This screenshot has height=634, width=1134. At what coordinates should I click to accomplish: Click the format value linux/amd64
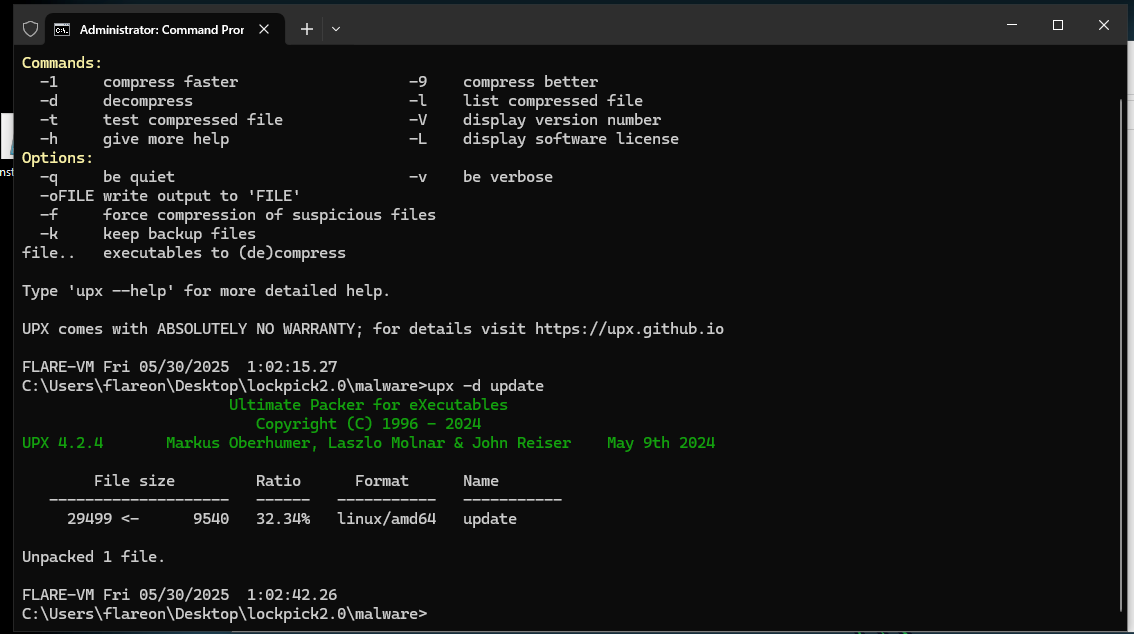[387, 519]
